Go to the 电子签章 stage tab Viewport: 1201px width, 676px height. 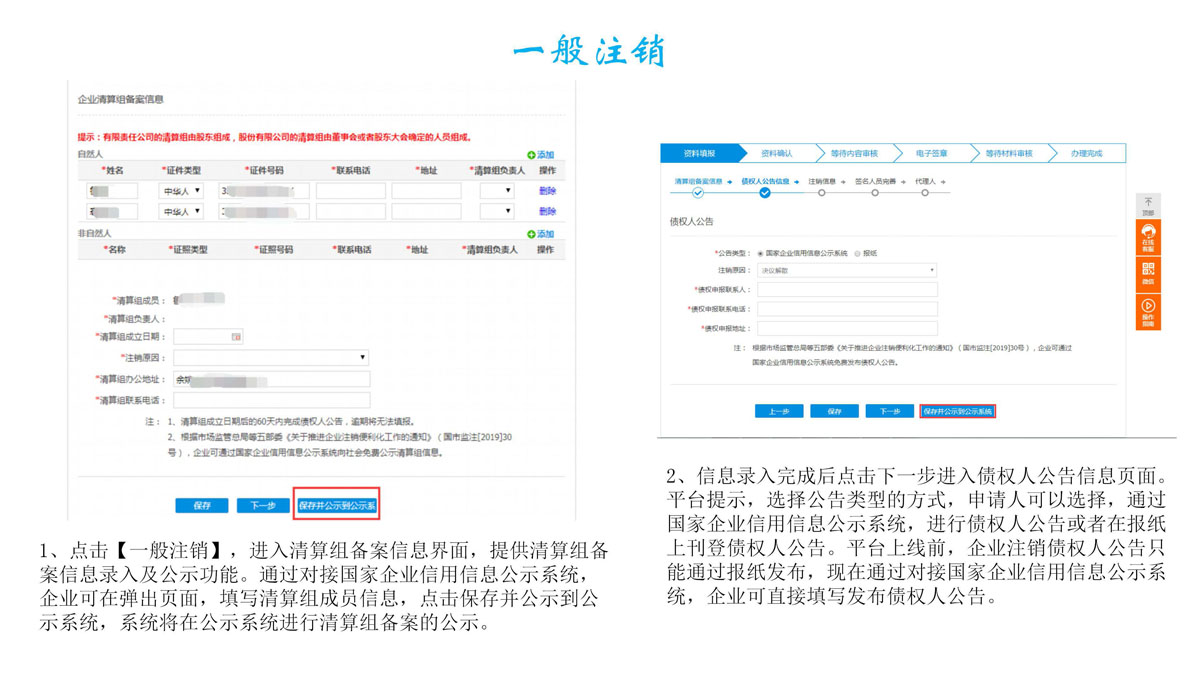click(x=931, y=154)
